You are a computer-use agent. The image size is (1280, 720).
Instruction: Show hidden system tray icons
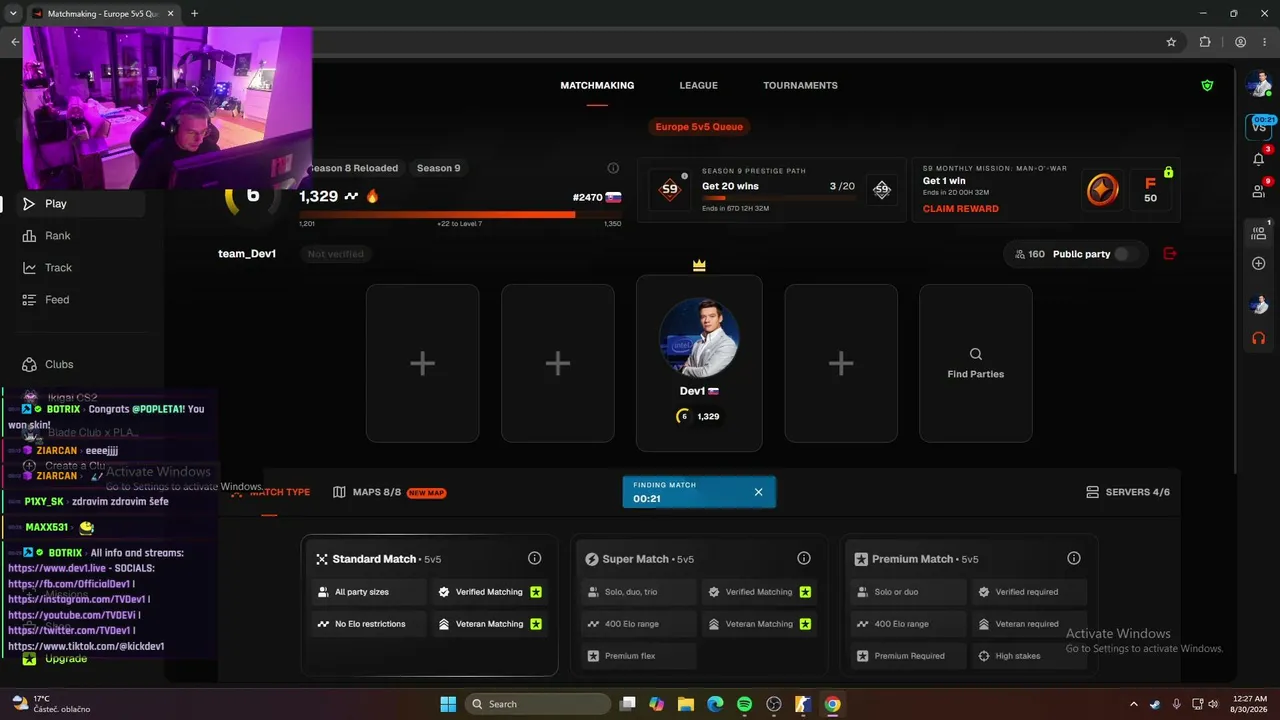[1133, 704]
